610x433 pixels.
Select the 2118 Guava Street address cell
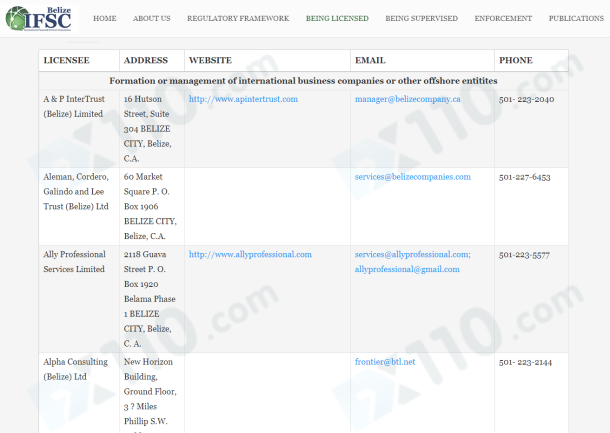pyautogui.click(x=150, y=299)
